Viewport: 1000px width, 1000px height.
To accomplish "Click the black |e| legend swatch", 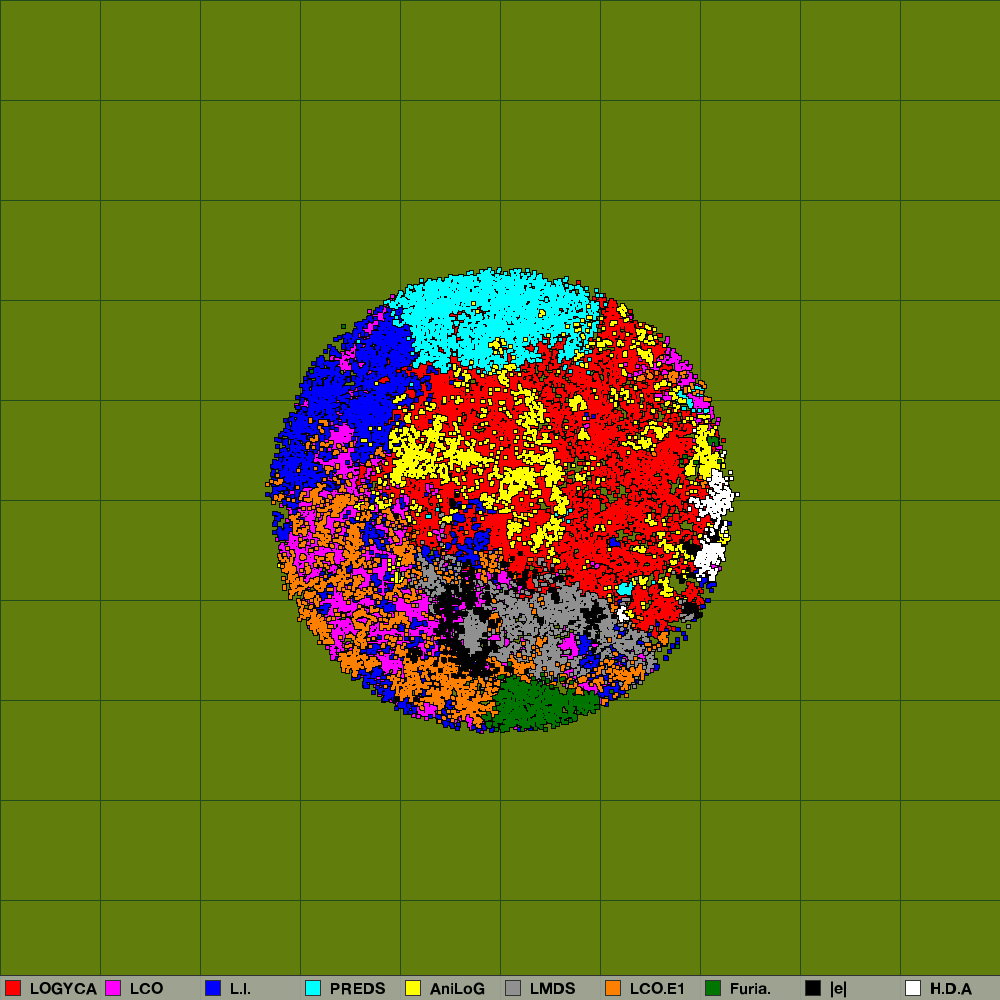I will pos(813,988).
